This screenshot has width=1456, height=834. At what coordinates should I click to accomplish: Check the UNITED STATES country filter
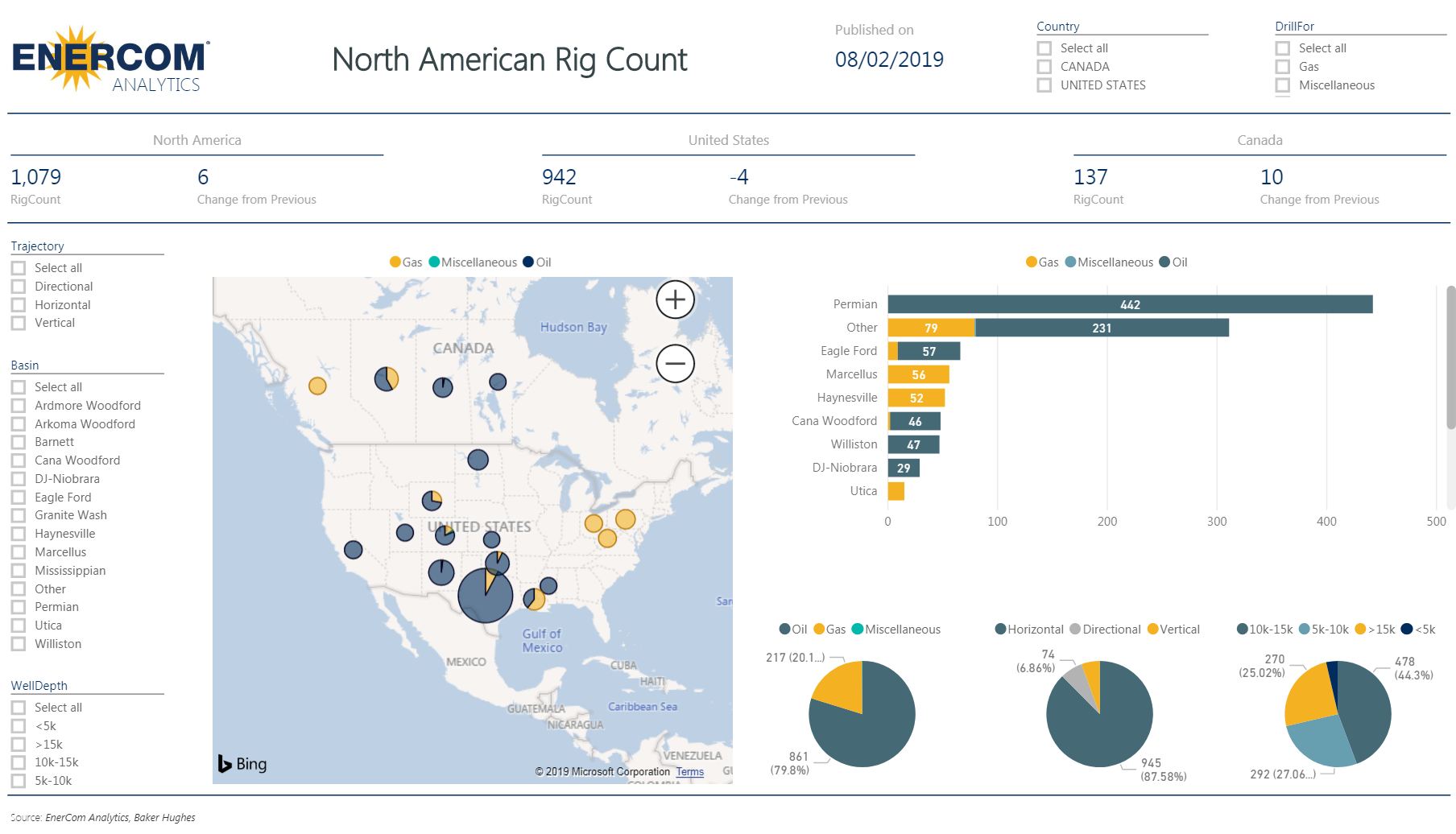tap(1044, 85)
